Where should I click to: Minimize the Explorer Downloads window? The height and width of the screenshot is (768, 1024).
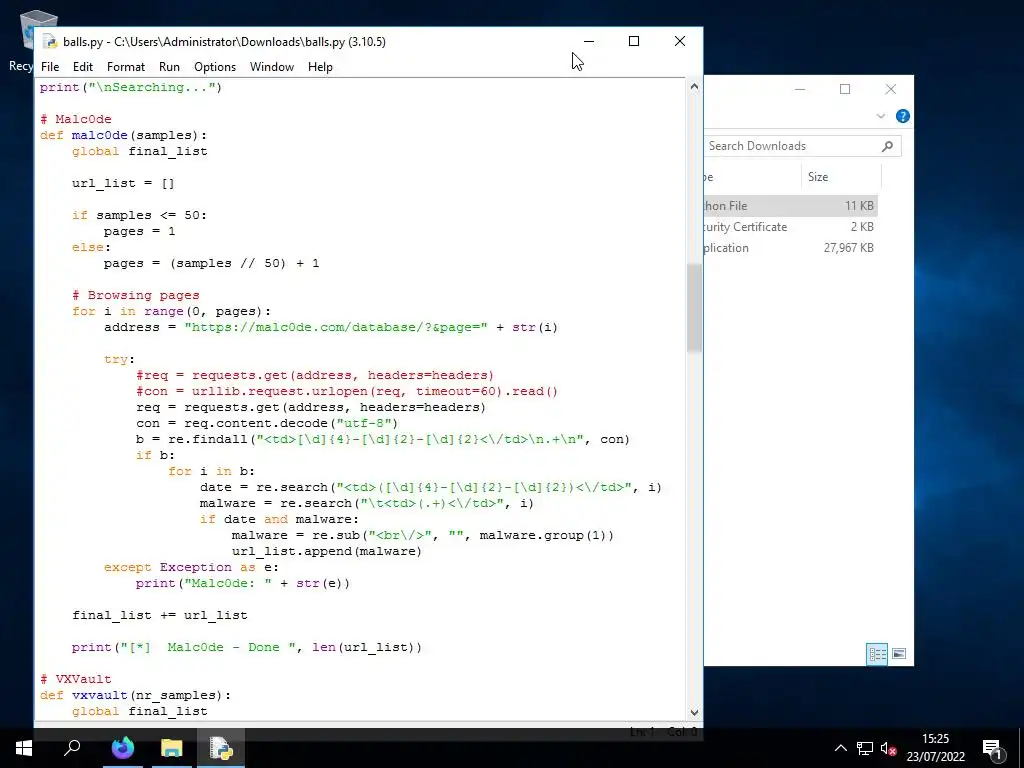pyautogui.click(x=800, y=89)
